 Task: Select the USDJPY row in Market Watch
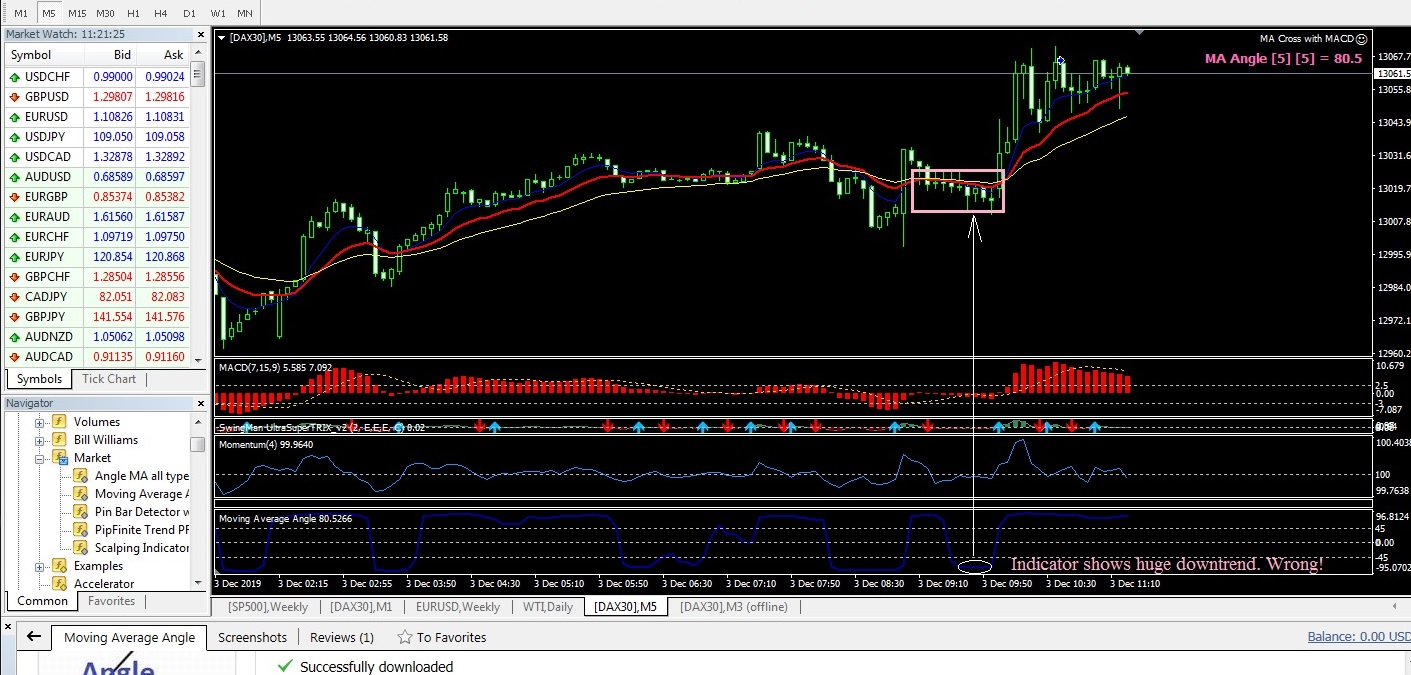coord(97,137)
